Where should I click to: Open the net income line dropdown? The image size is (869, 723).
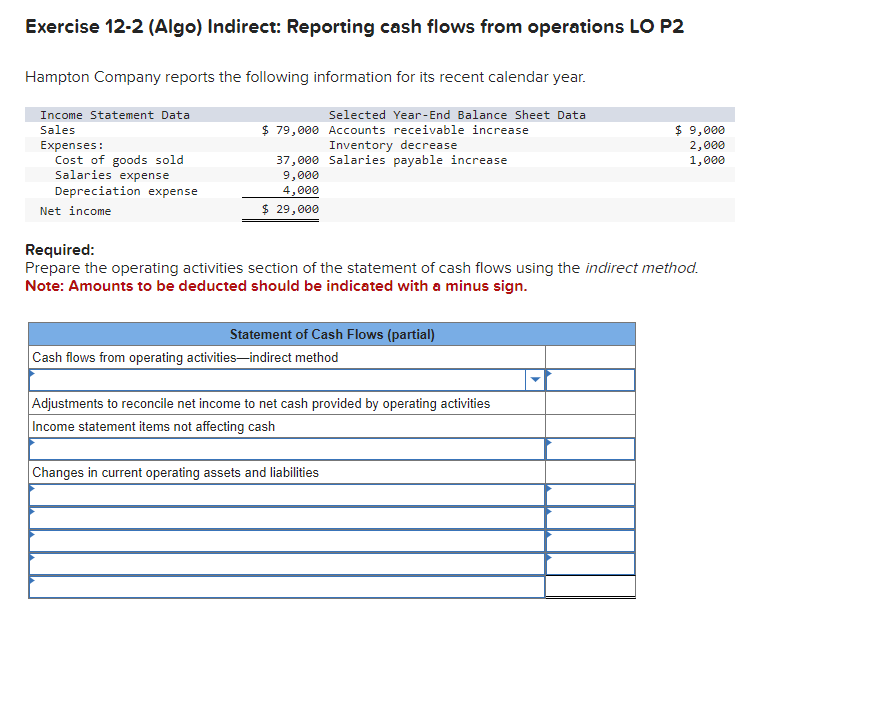coord(536,379)
